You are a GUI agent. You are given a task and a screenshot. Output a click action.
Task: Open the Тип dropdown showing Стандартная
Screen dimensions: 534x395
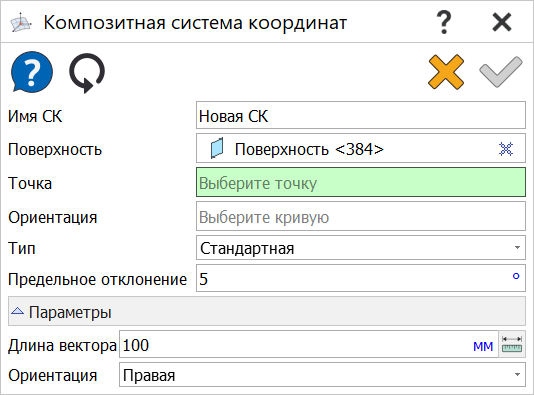click(x=361, y=248)
